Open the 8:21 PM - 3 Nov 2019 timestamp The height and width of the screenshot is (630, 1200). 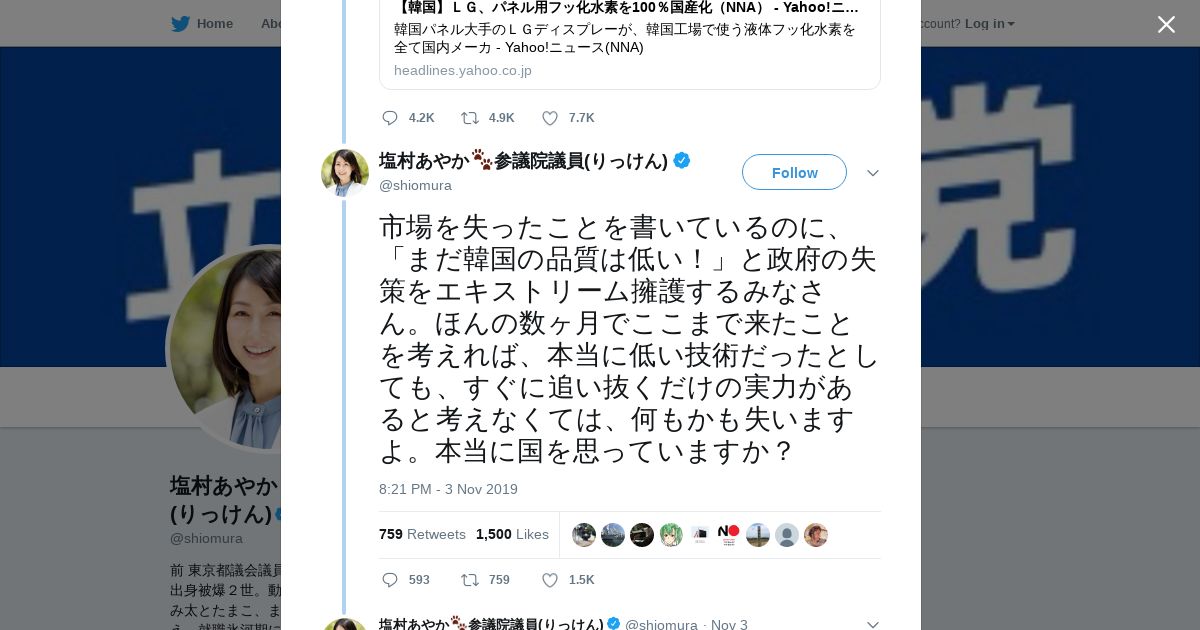pyautogui.click(x=448, y=489)
